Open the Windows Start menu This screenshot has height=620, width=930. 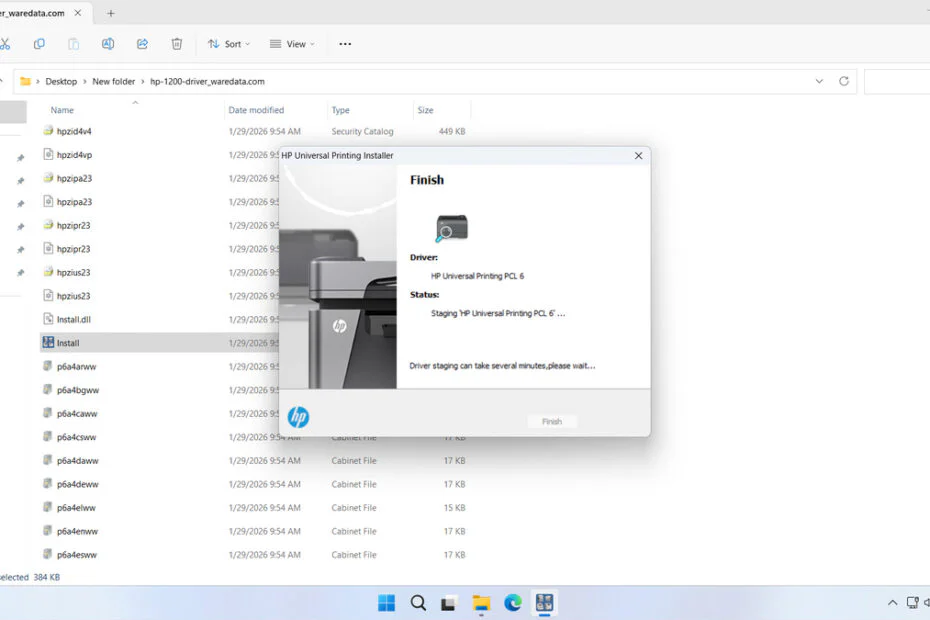(386, 603)
